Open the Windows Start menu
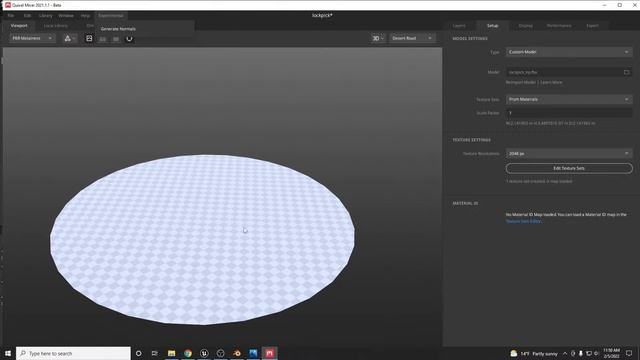This screenshot has width=640, height=360. coord(7,353)
